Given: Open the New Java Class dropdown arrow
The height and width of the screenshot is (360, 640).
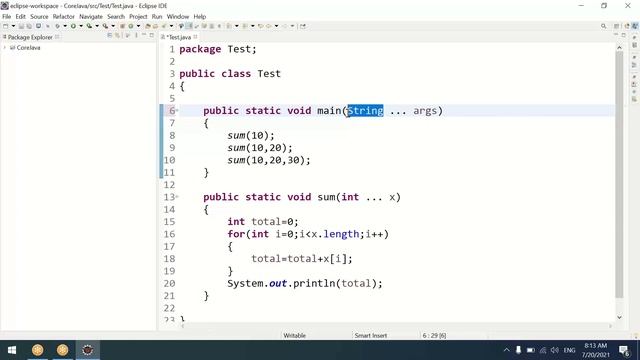Looking at the screenshot, I should click(138, 26).
